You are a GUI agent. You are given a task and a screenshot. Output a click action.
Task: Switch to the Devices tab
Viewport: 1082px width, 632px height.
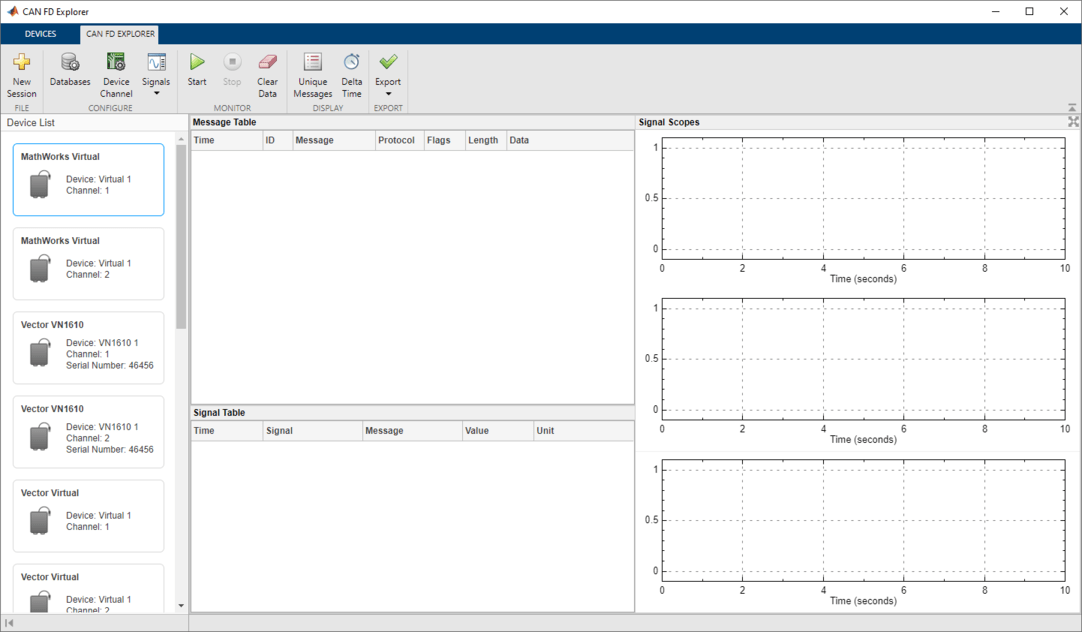tap(40, 34)
